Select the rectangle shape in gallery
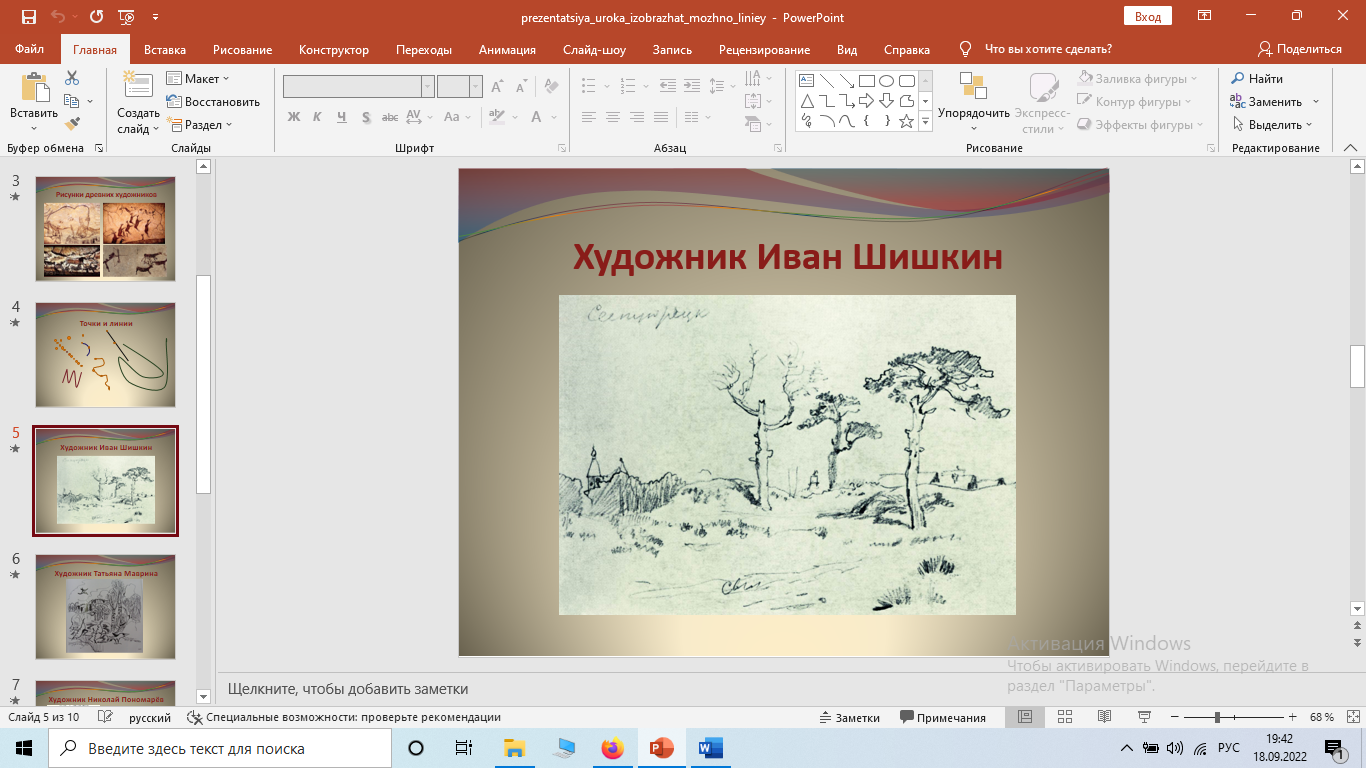This screenshot has width=1366, height=768. pos(867,81)
